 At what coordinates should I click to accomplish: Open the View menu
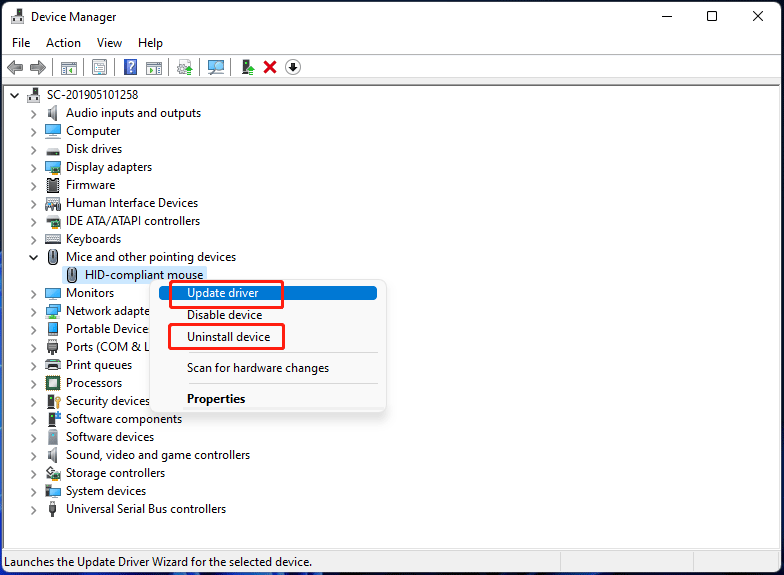(x=110, y=43)
